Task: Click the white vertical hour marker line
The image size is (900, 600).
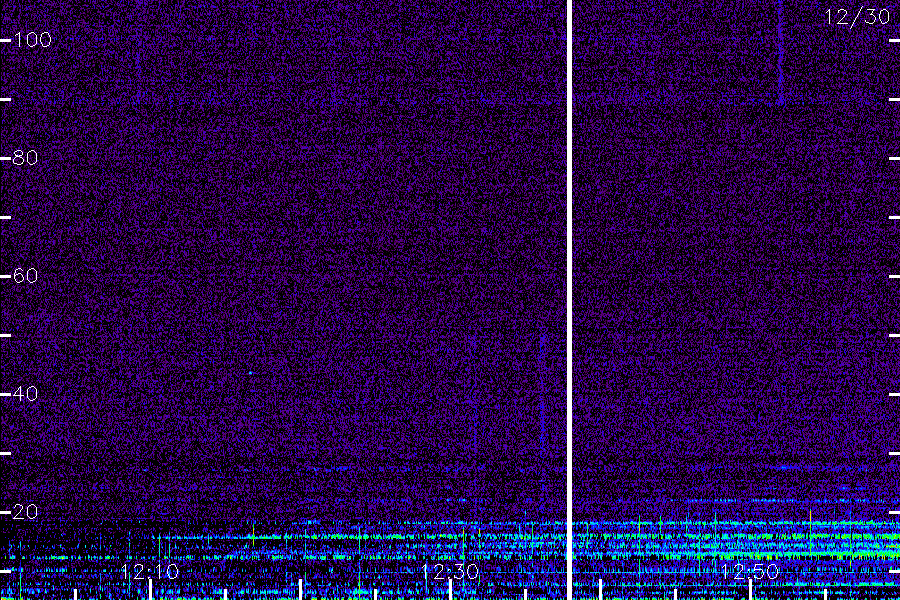Action: pos(569,300)
